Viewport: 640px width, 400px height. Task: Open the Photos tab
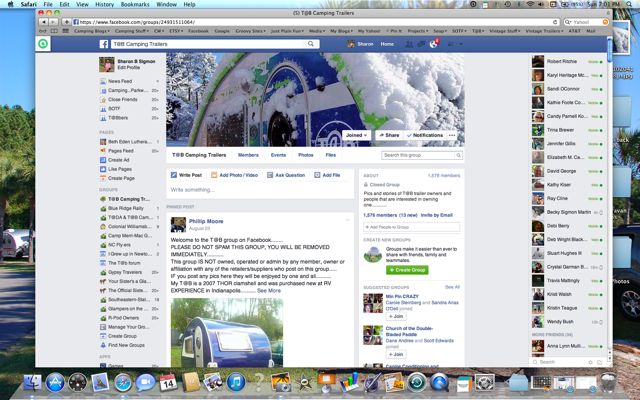coord(306,155)
